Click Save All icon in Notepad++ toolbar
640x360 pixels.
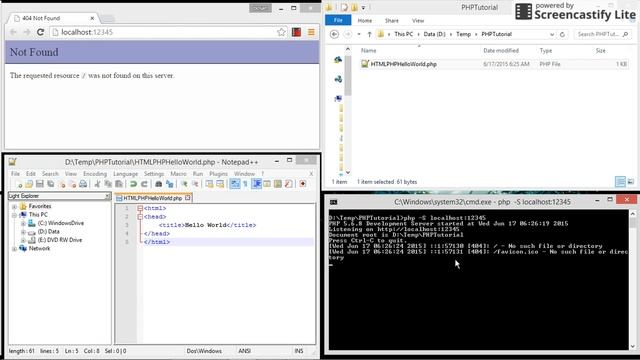[x=50, y=184]
